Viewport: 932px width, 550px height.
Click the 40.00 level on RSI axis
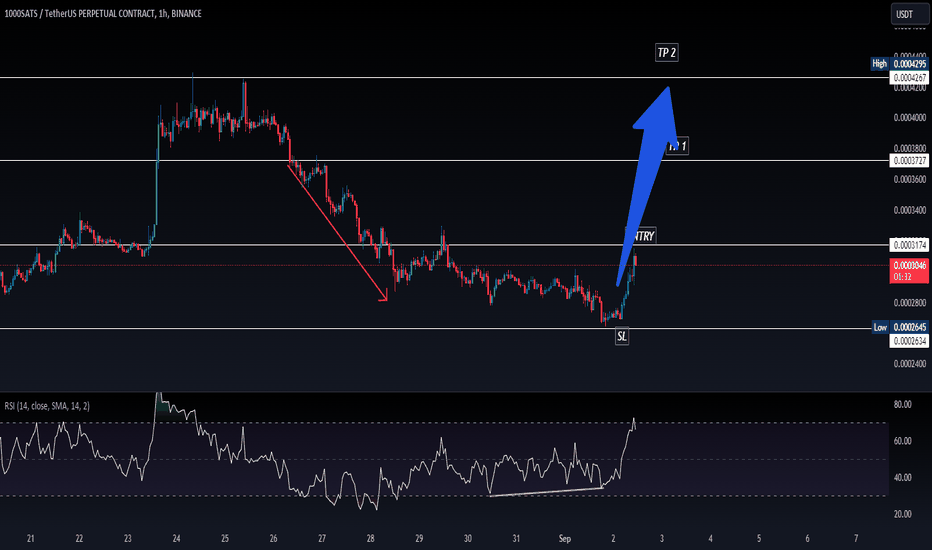(902, 477)
